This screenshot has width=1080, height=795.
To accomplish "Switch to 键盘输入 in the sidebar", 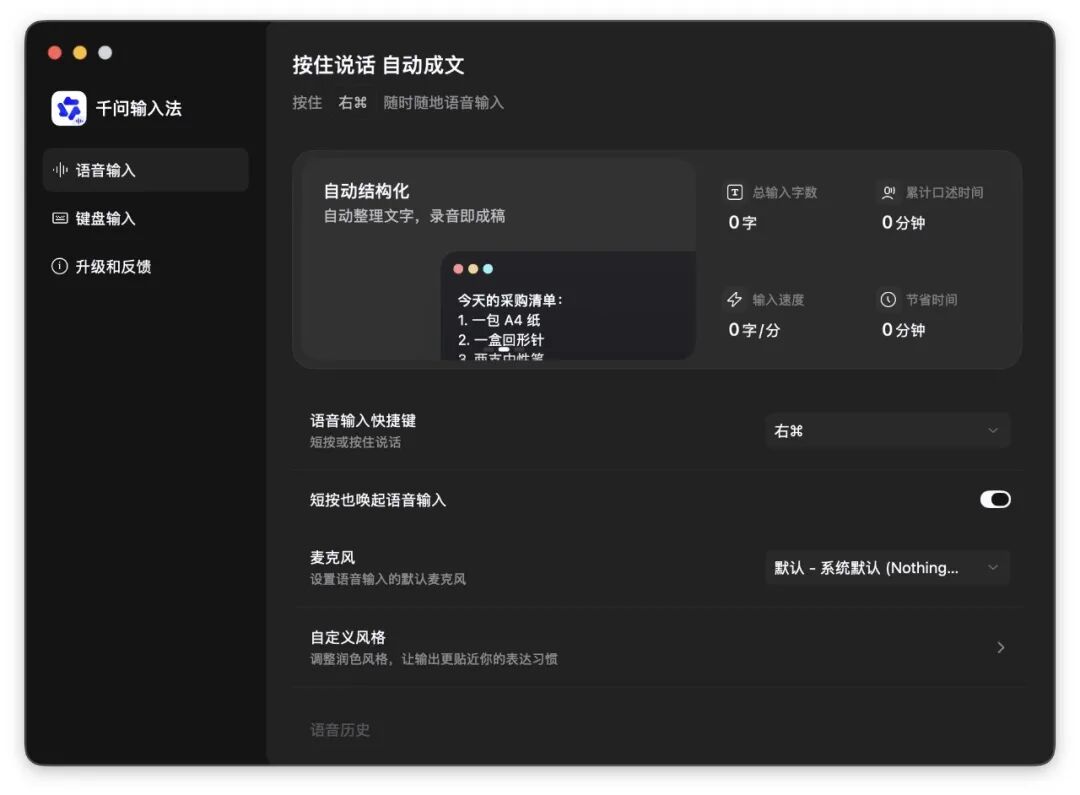I will tap(145, 218).
